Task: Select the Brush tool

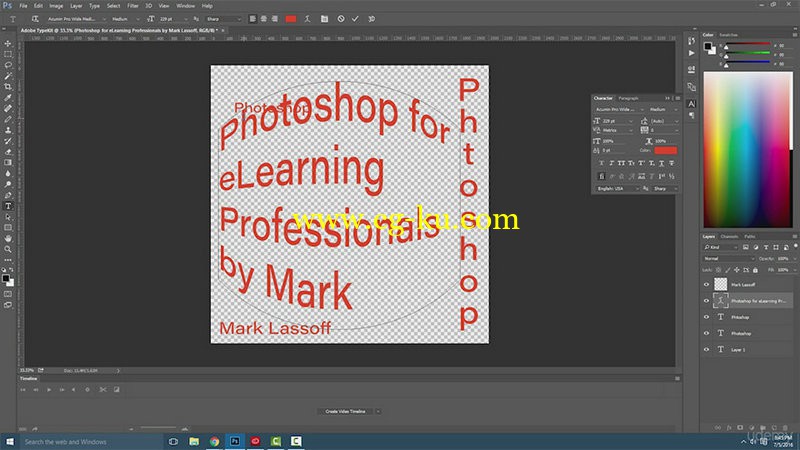Action: pos(8,119)
